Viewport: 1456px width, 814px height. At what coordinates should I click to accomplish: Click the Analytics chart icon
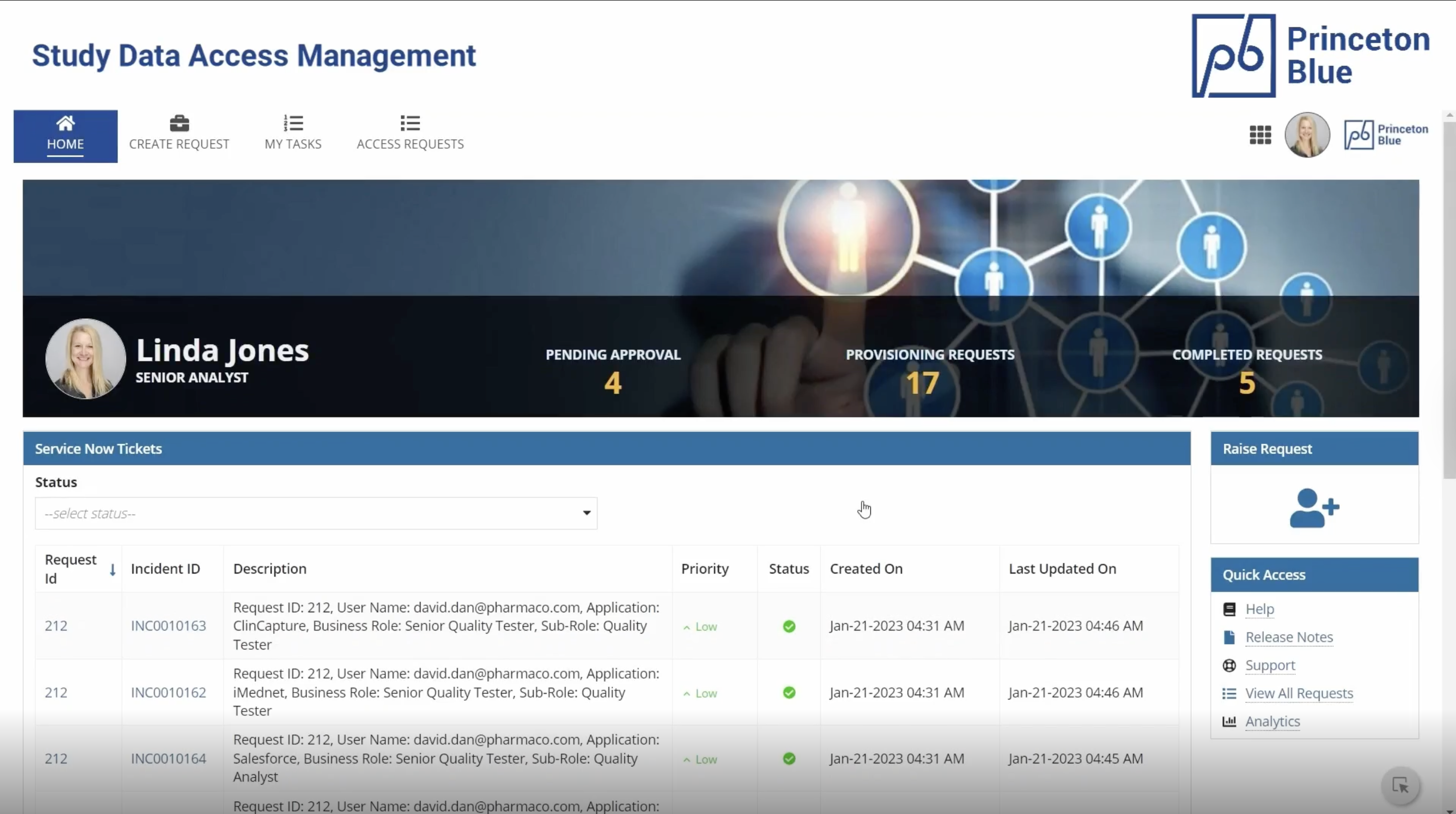[x=1229, y=721]
